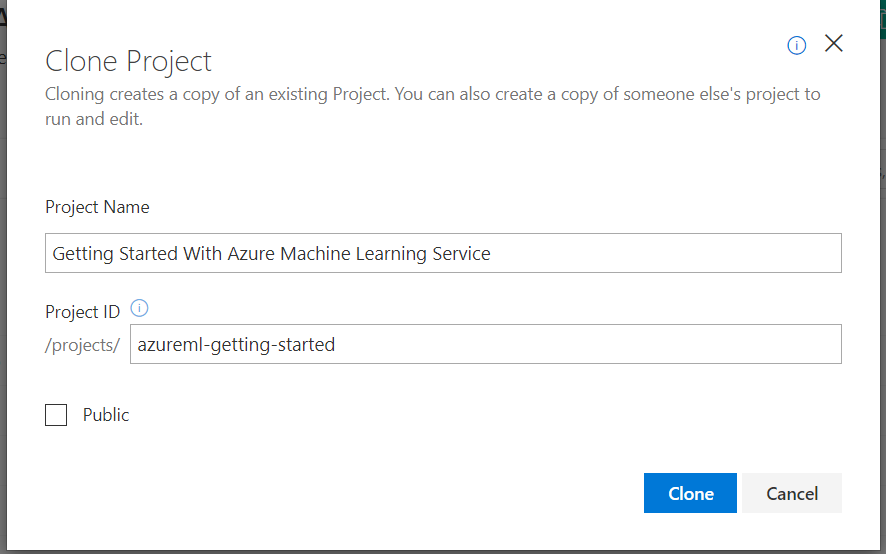Click the dimmed page strip left of dialog
Screen dimensions: 886x554
(4, 300)
